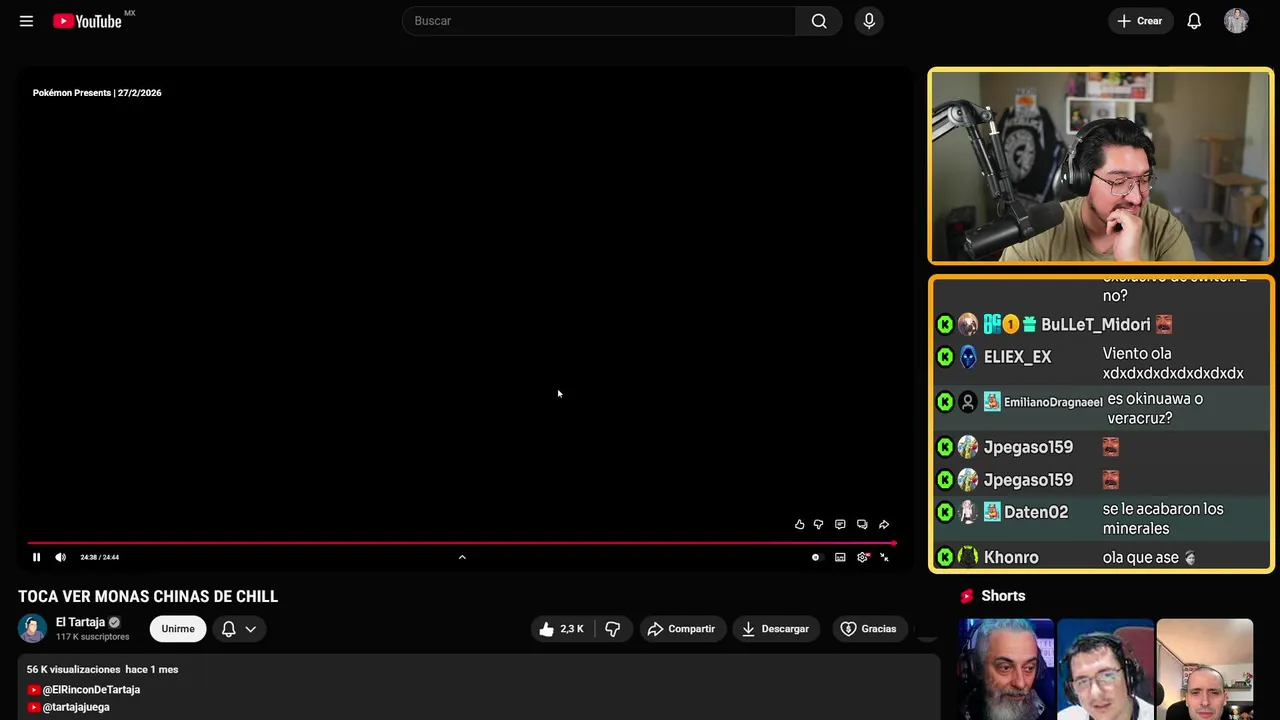Mute the video with the speaker icon
1280x720 pixels.
(x=60, y=557)
